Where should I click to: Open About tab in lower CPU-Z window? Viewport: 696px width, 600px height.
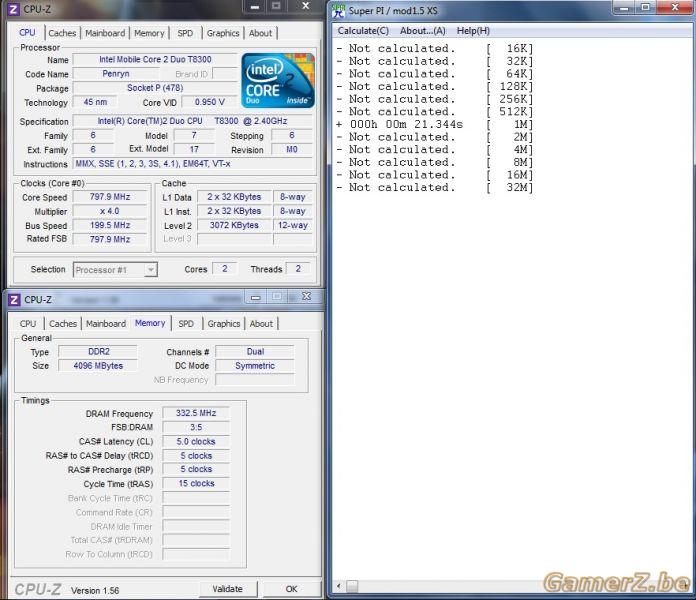[261, 324]
